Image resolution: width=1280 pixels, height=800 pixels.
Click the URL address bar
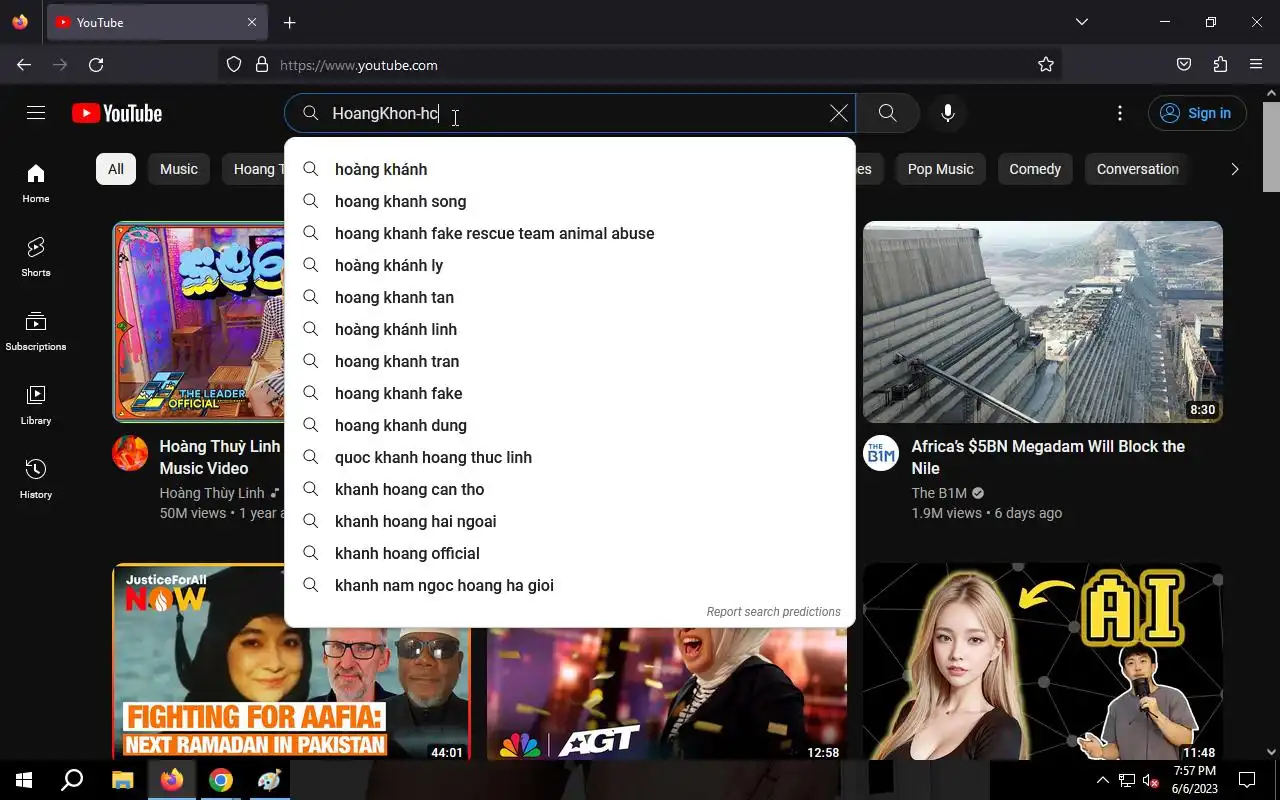[640, 65]
